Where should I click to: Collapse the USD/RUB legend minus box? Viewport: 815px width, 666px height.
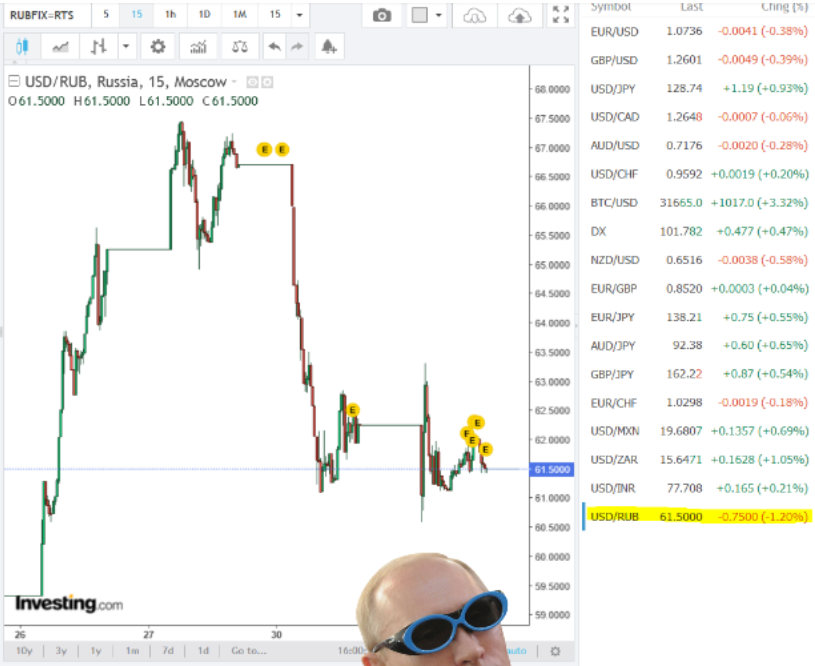click(x=14, y=81)
